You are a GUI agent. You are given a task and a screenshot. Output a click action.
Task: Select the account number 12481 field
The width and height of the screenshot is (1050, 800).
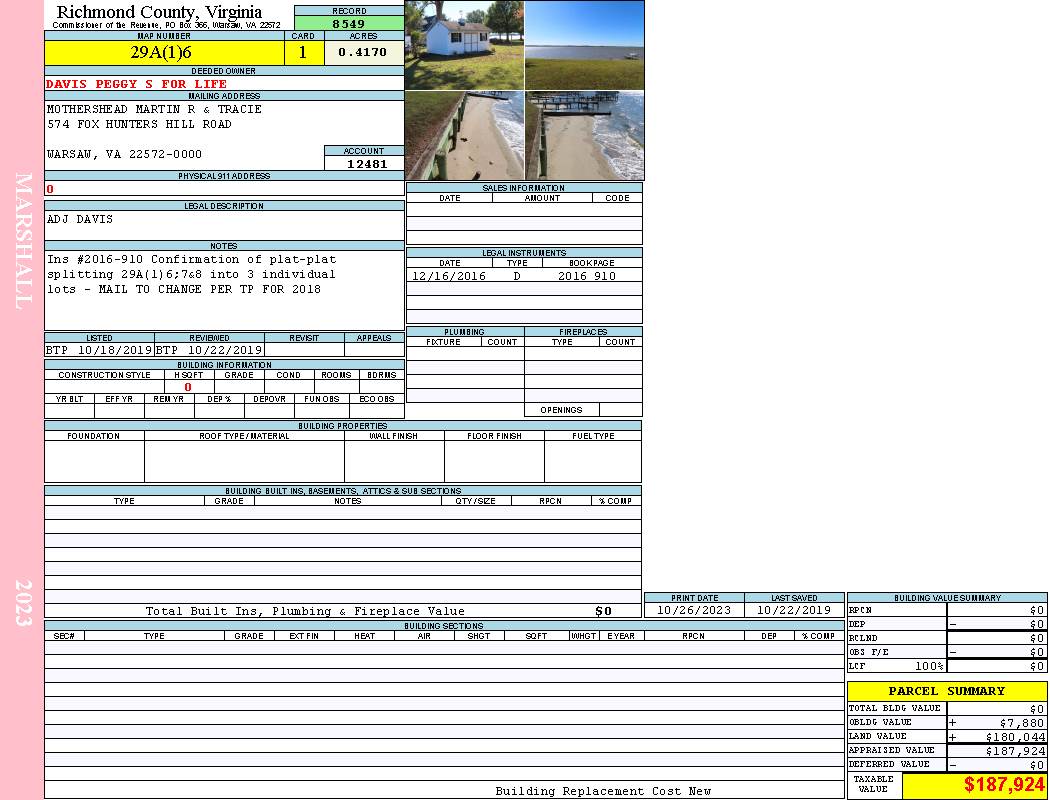[x=366, y=164]
